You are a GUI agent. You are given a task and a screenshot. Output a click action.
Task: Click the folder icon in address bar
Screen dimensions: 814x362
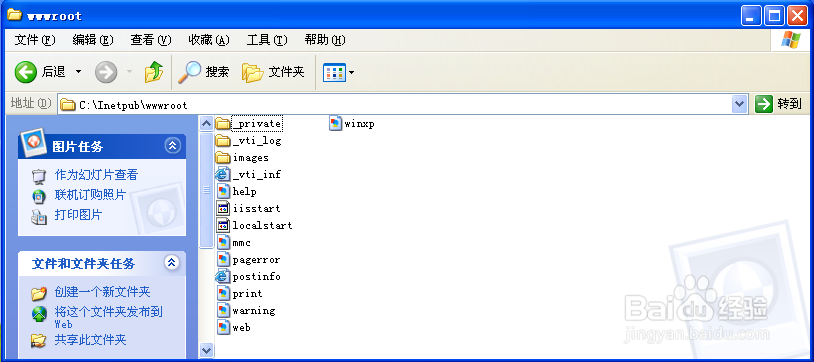coord(68,104)
